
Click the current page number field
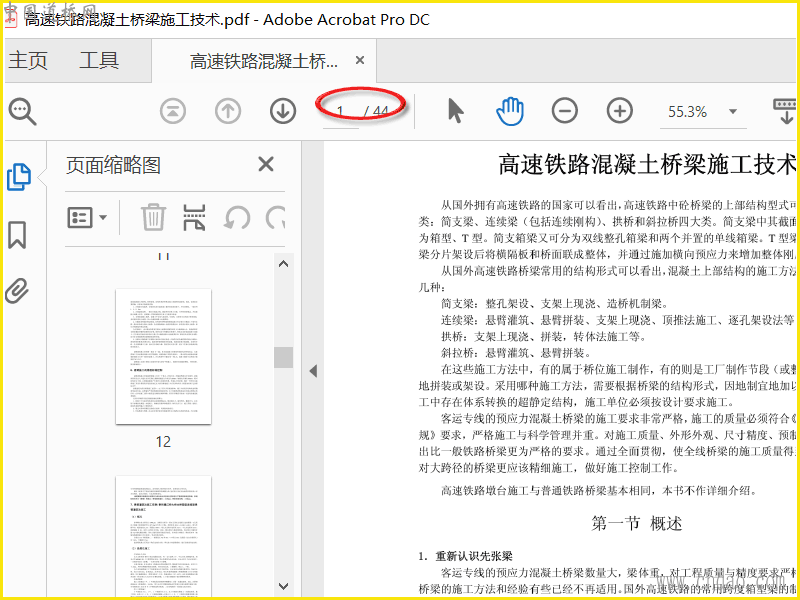pos(340,112)
